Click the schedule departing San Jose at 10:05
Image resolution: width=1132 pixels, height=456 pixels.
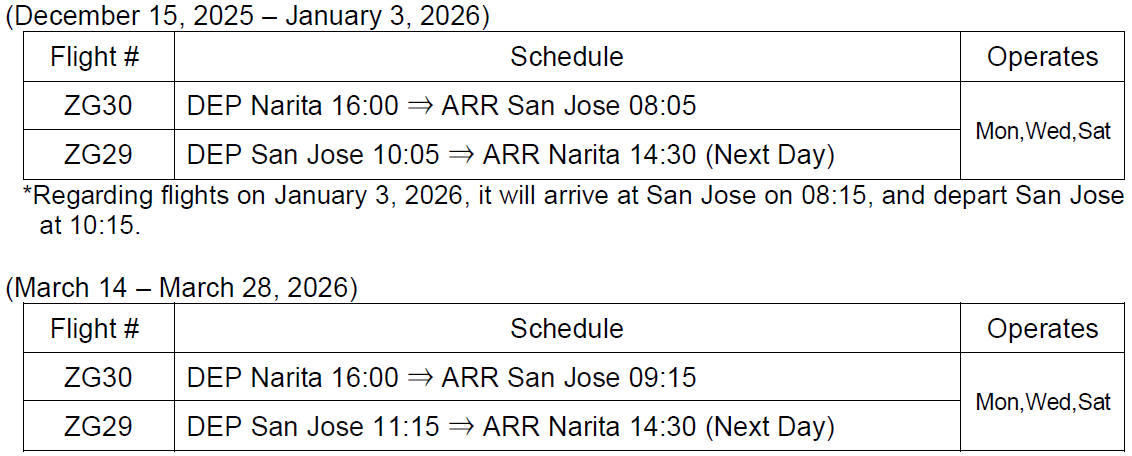coord(509,155)
